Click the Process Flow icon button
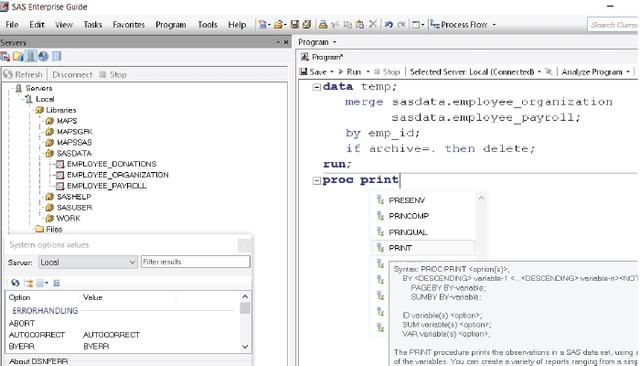 coord(459,25)
